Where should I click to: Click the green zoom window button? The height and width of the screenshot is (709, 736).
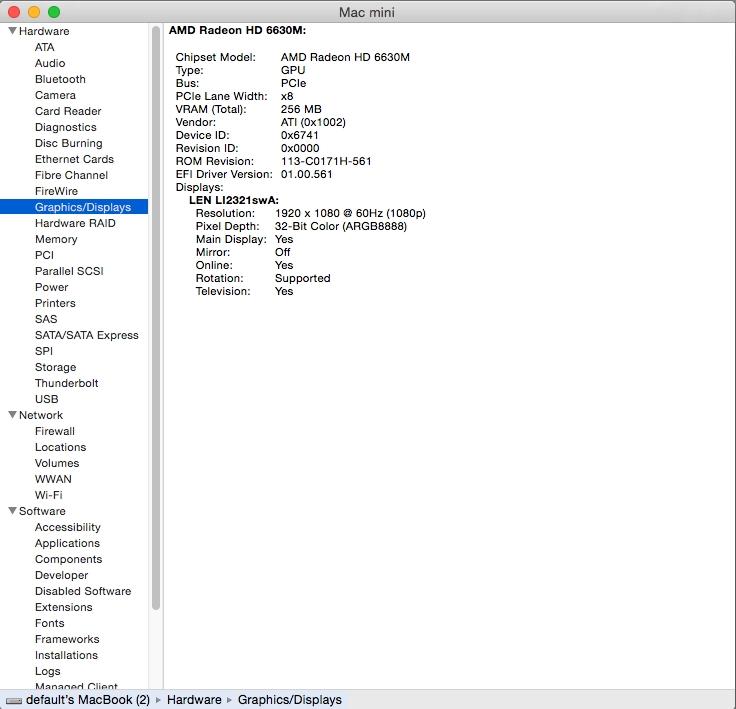pyautogui.click(x=54, y=11)
